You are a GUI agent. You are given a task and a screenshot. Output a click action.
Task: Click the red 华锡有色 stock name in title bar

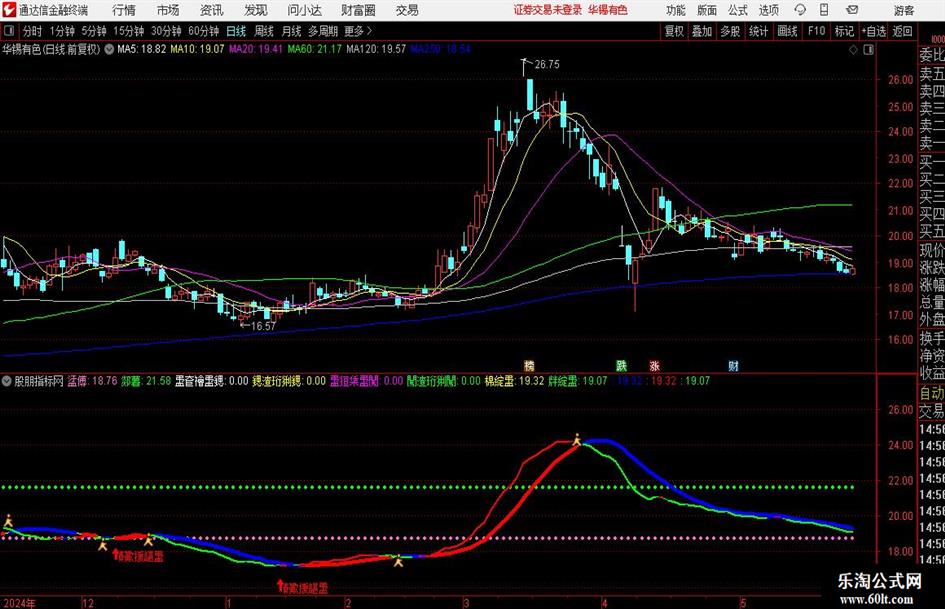point(608,10)
